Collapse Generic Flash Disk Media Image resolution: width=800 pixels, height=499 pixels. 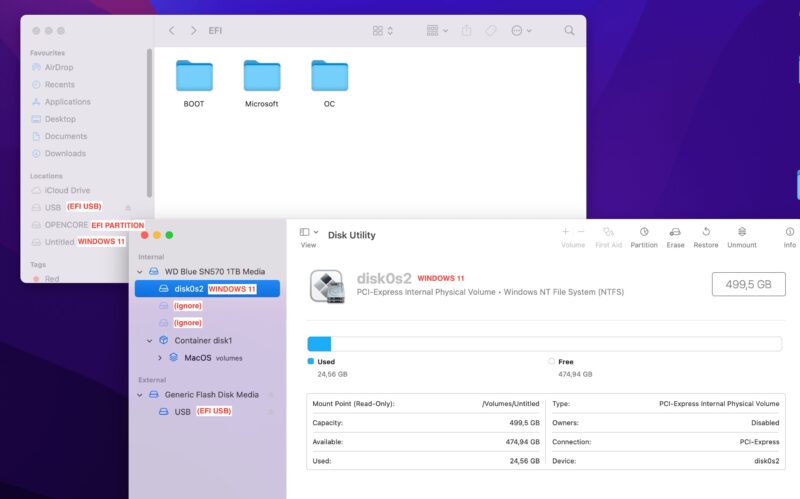click(140, 395)
